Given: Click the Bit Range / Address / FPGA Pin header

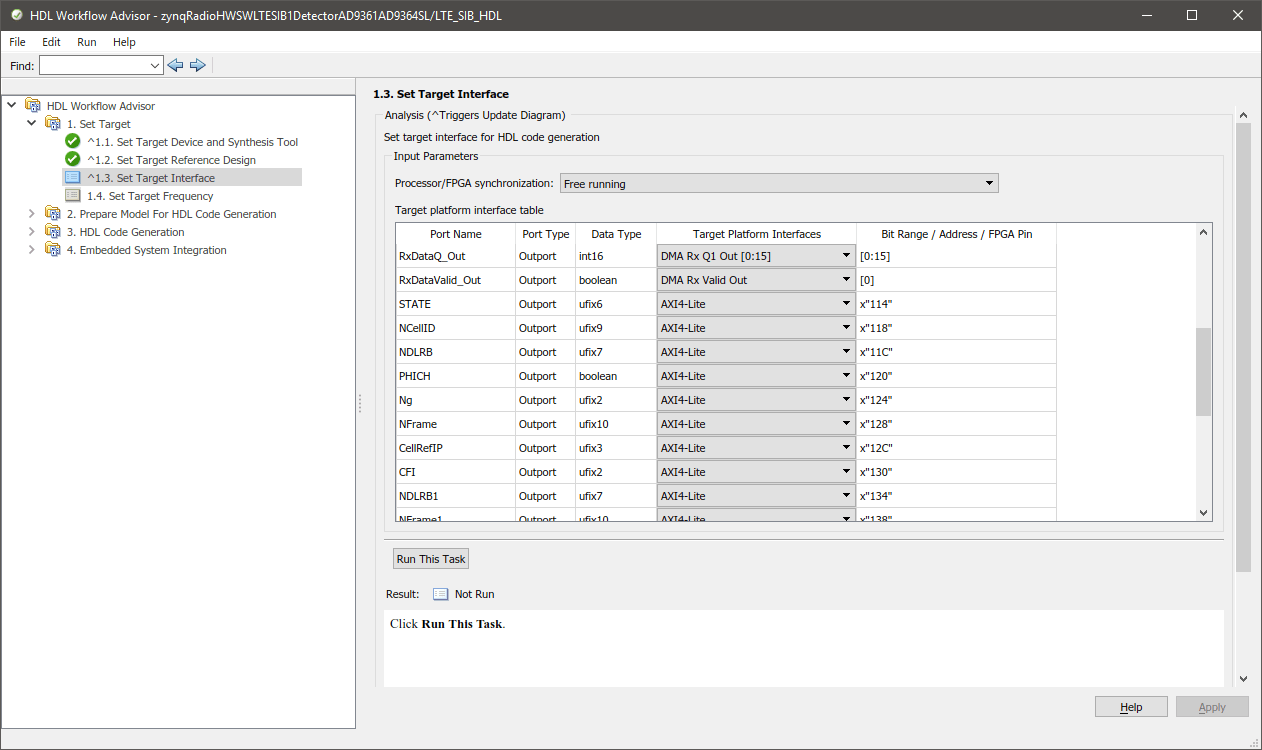Looking at the screenshot, I should click(956, 234).
